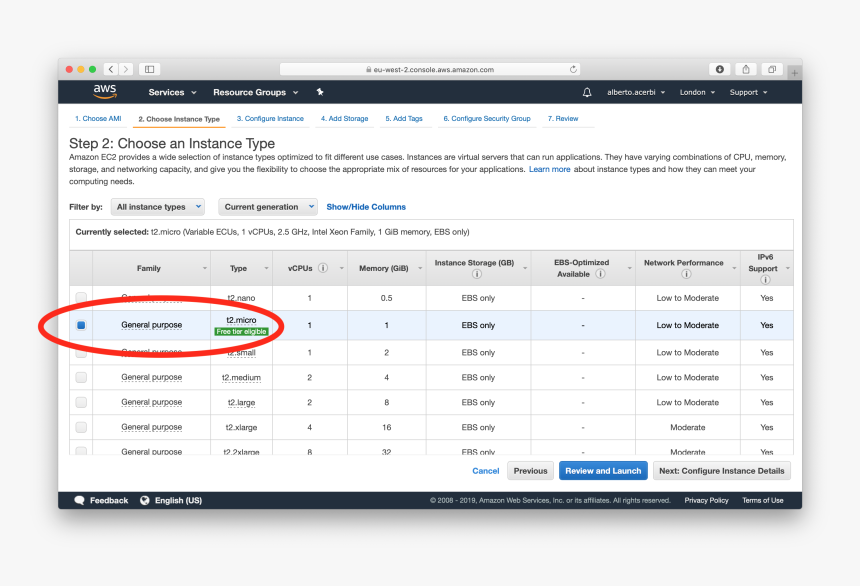
Task: Click the Instance Storage info icon
Action: (477, 274)
